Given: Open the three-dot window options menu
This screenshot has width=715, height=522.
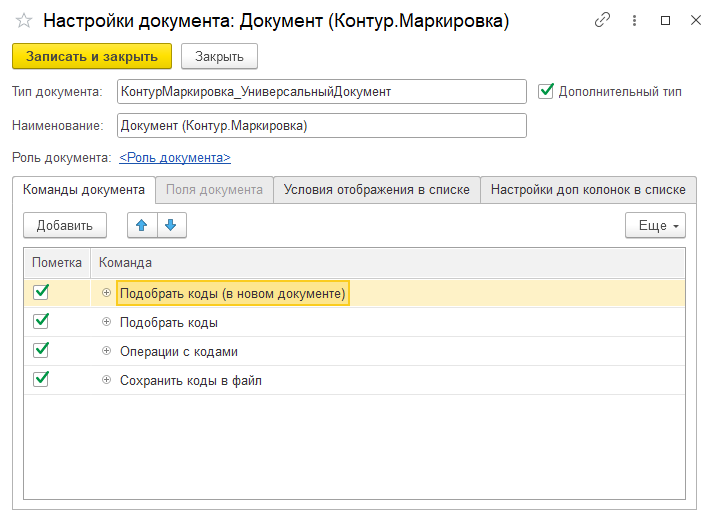Looking at the screenshot, I should point(634,20).
